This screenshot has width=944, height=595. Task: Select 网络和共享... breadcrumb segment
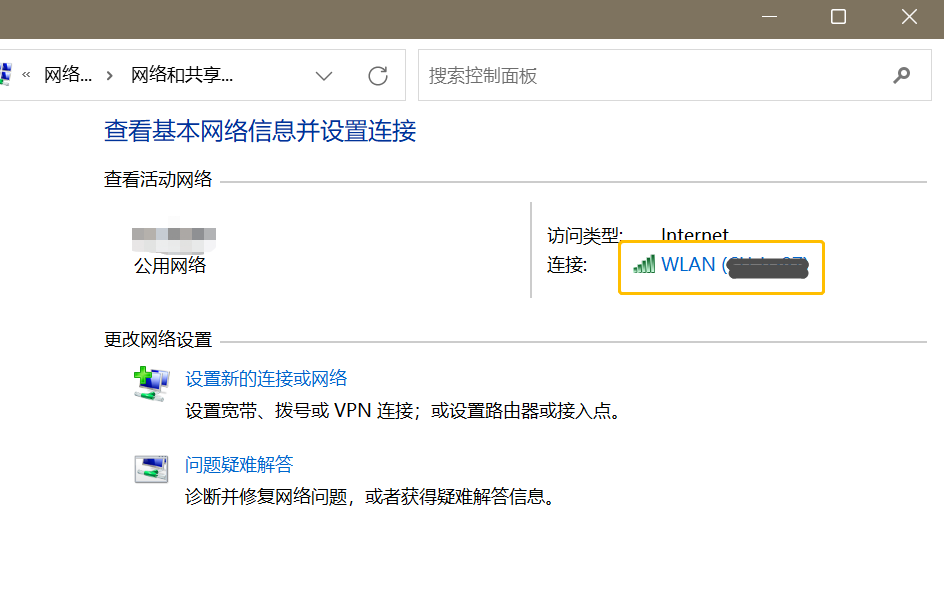182,75
